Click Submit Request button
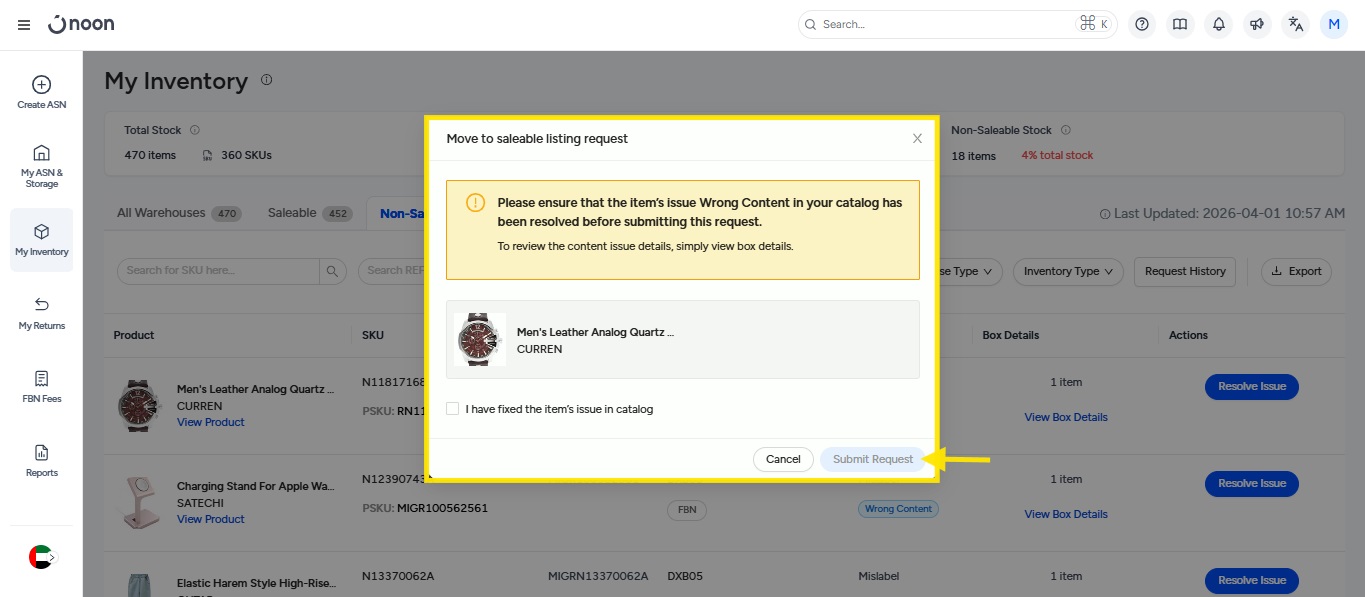This screenshot has width=1365, height=597. (x=872, y=459)
